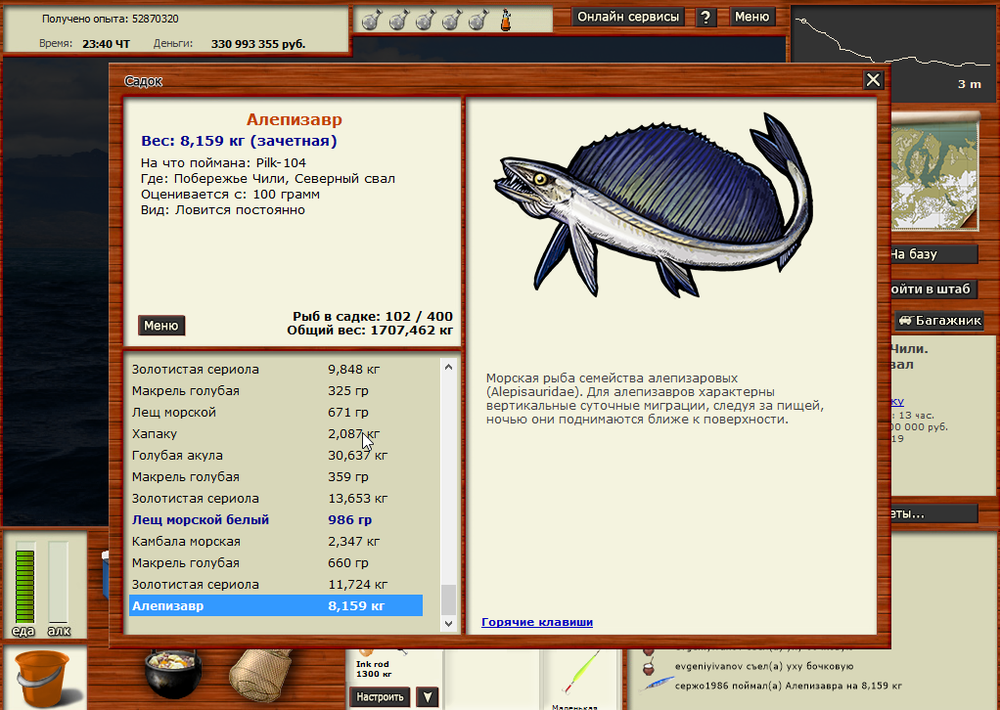Click the Настроить button
The height and width of the screenshot is (710, 1000).
pos(380,697)
